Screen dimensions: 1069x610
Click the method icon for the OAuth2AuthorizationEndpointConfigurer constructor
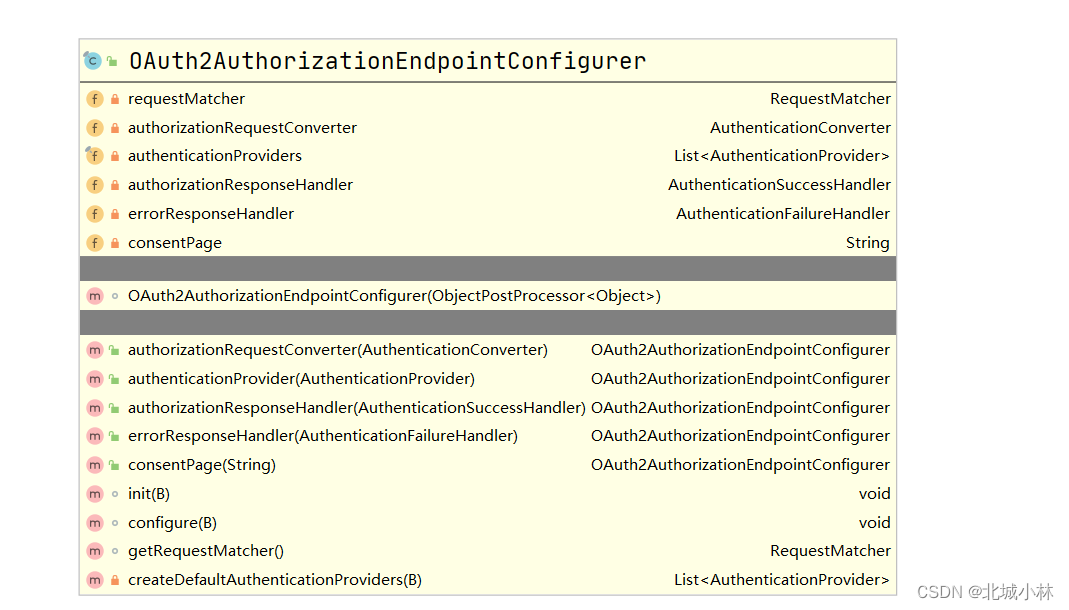pos(95,295)
